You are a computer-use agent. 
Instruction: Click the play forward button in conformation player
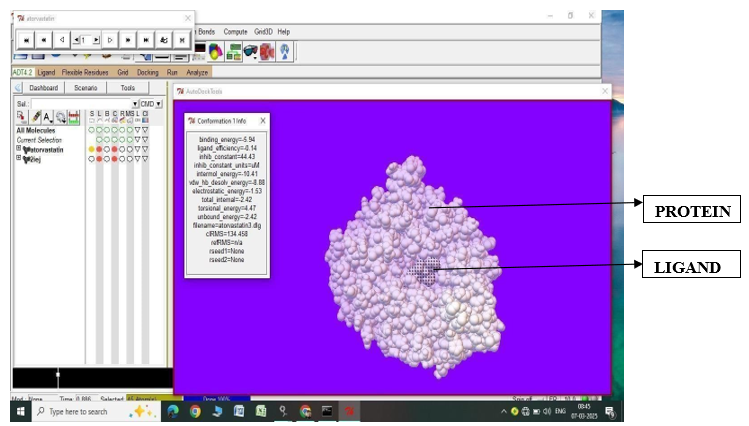point(110,39)
